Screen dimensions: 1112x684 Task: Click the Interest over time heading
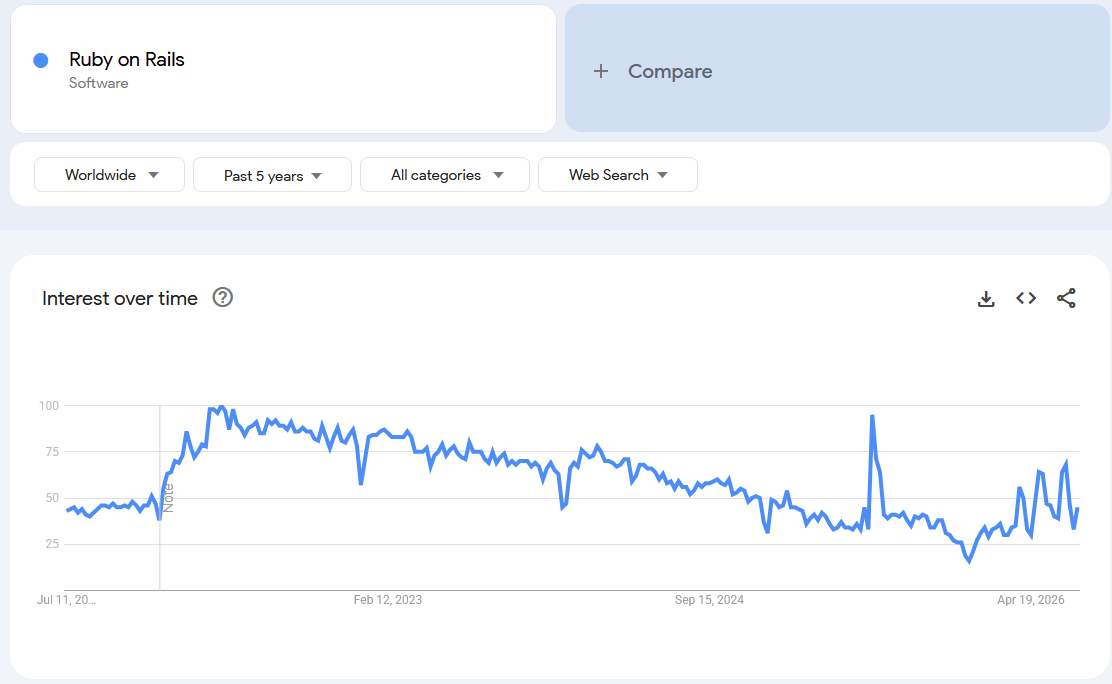coord(120,298)
